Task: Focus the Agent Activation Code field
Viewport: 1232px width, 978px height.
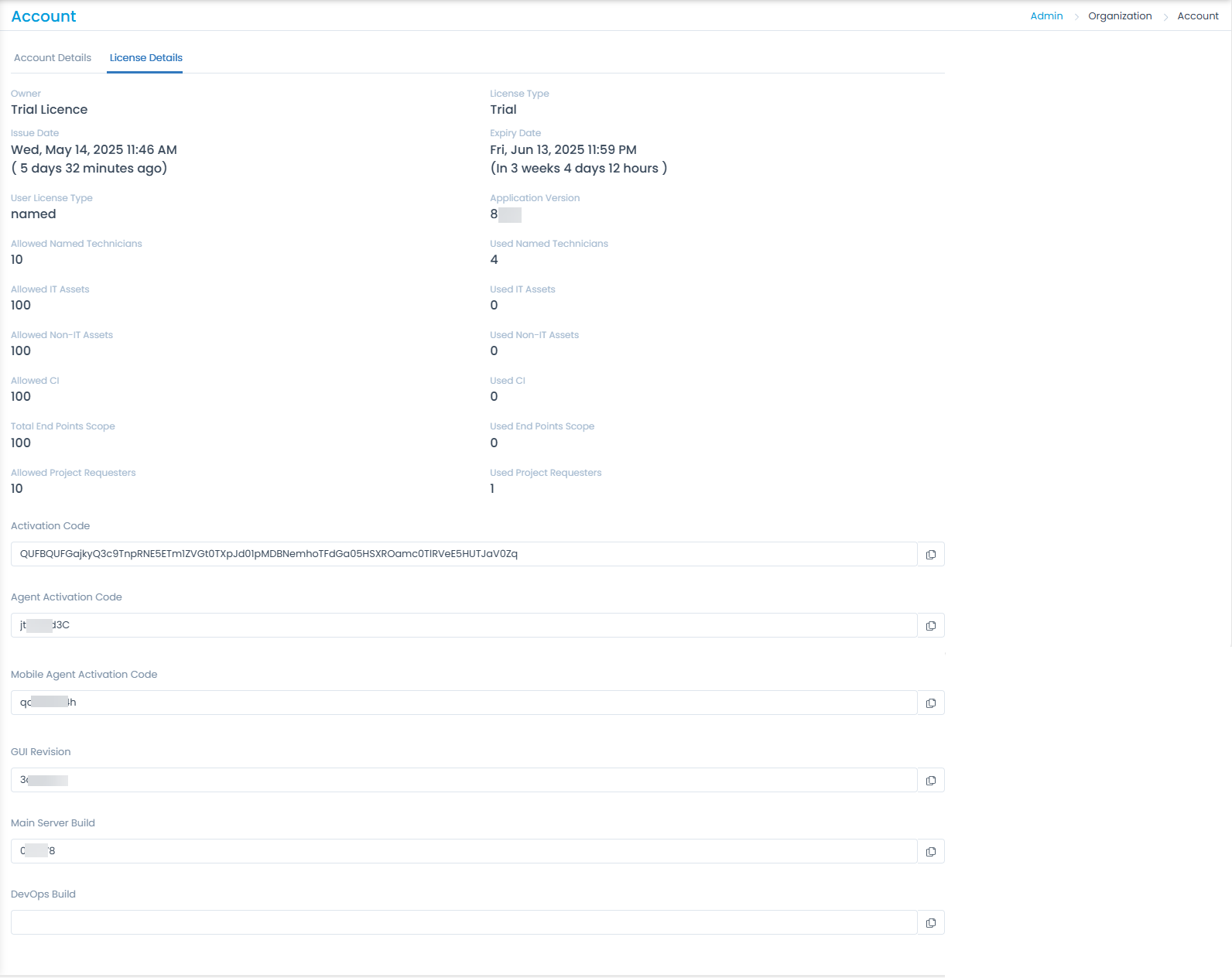Action: click(x=464, y=625)
